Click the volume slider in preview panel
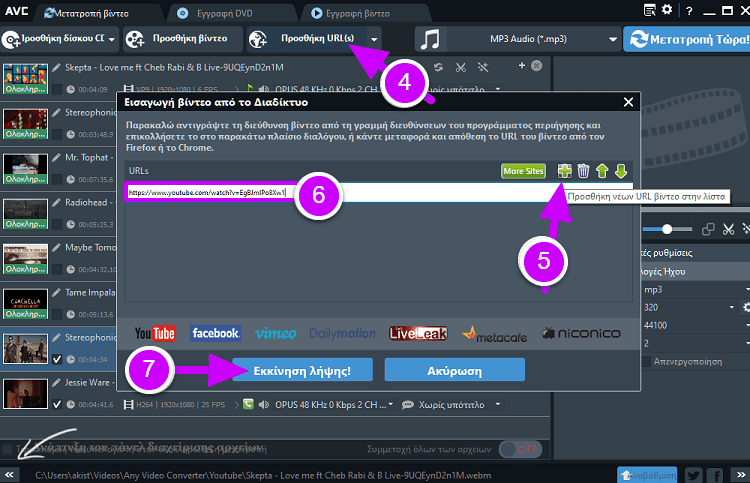 665,229
